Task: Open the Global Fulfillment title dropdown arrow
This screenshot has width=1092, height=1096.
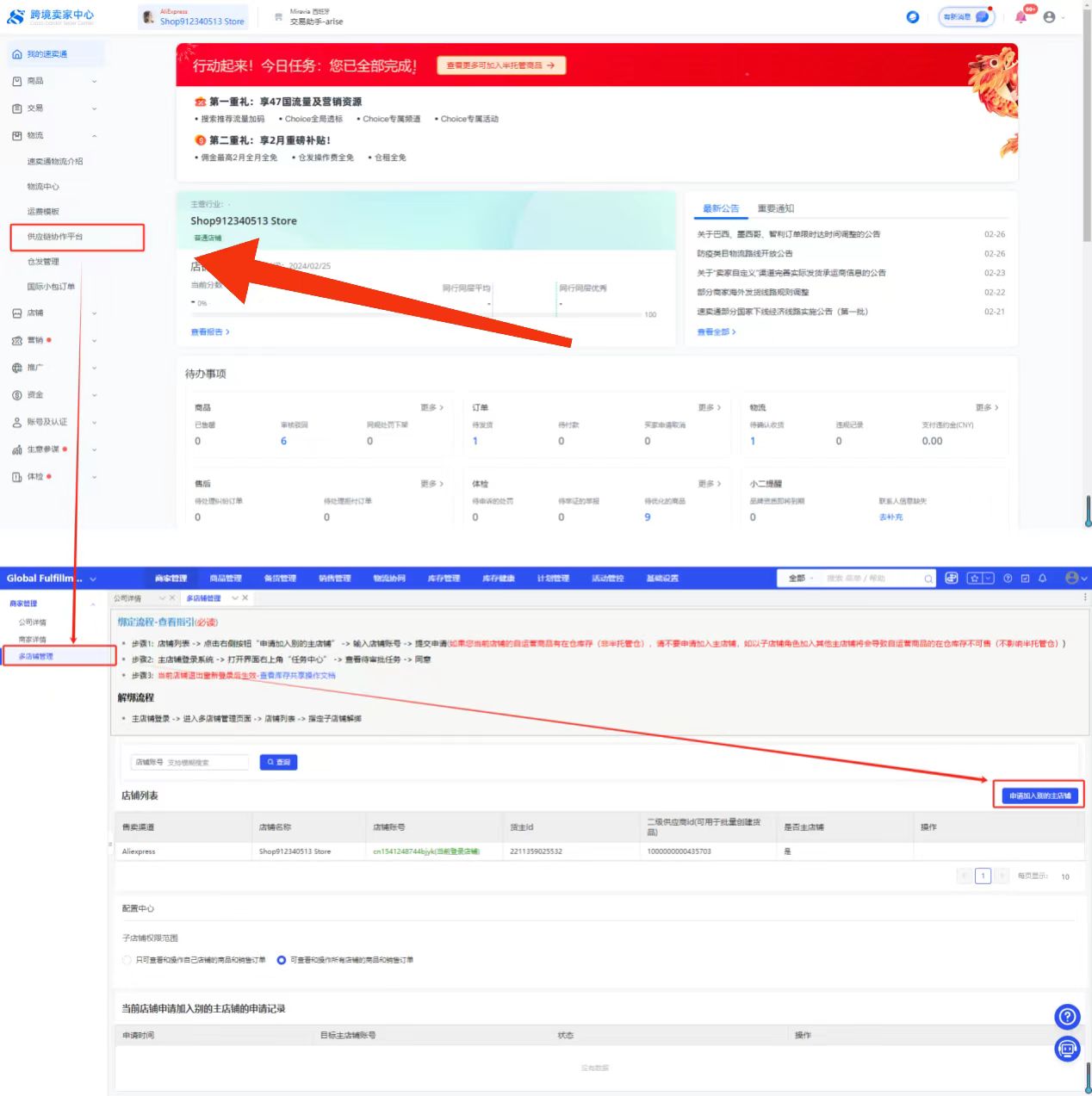Action: tap(93, 579)
